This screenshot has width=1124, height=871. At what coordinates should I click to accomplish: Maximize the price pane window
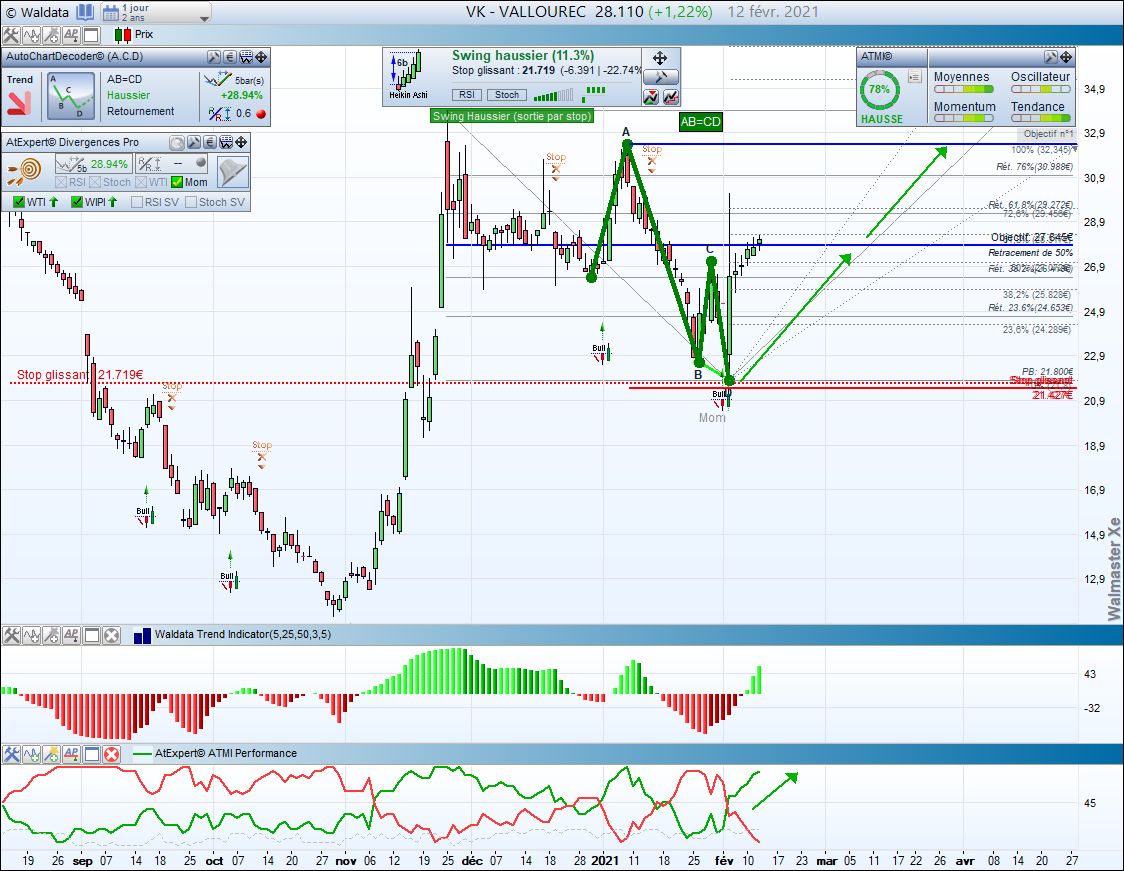(x=91, y=35)
